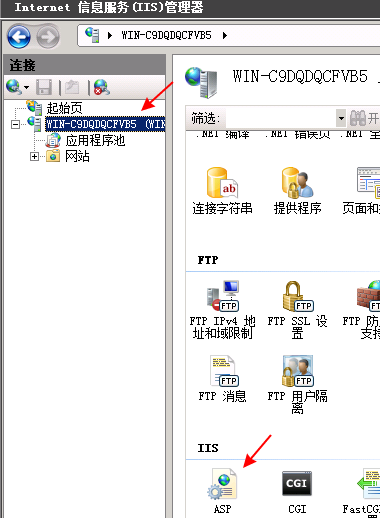The image size is (380, 518).
Task: Click the back navigation arrow
Action: pos(19,36)
